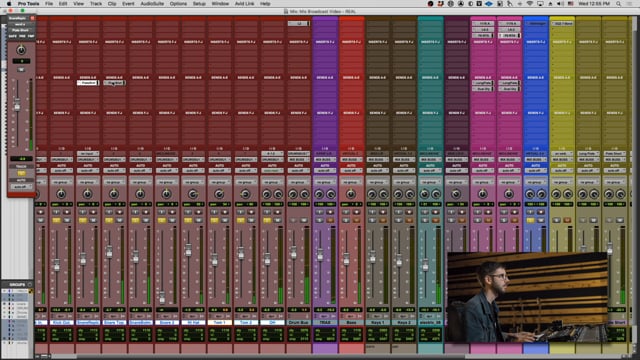Open the Apple menu
This screenshot has height=360, width=640.
(9, 4)
